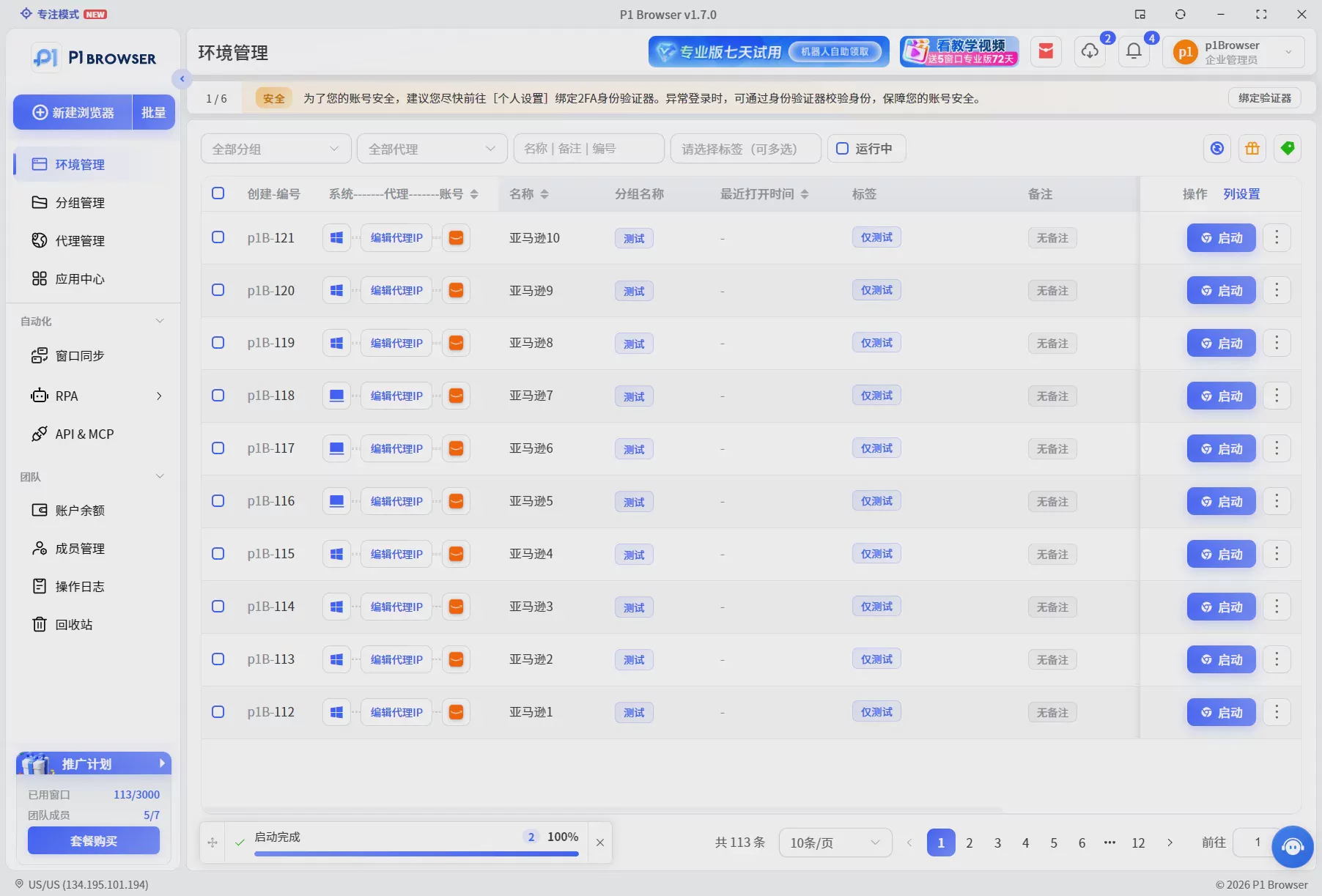The height and width of the screenshot is (896, 1322).
Task: Go to page 2 in pagination
Action: point(969,843)
